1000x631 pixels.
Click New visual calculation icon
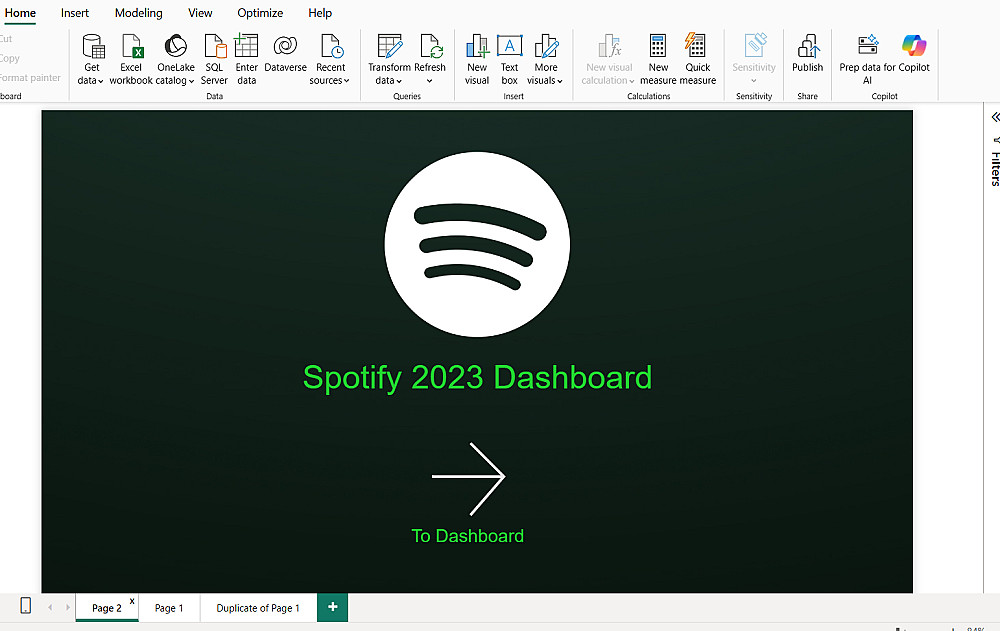click(x=609, y=46)
